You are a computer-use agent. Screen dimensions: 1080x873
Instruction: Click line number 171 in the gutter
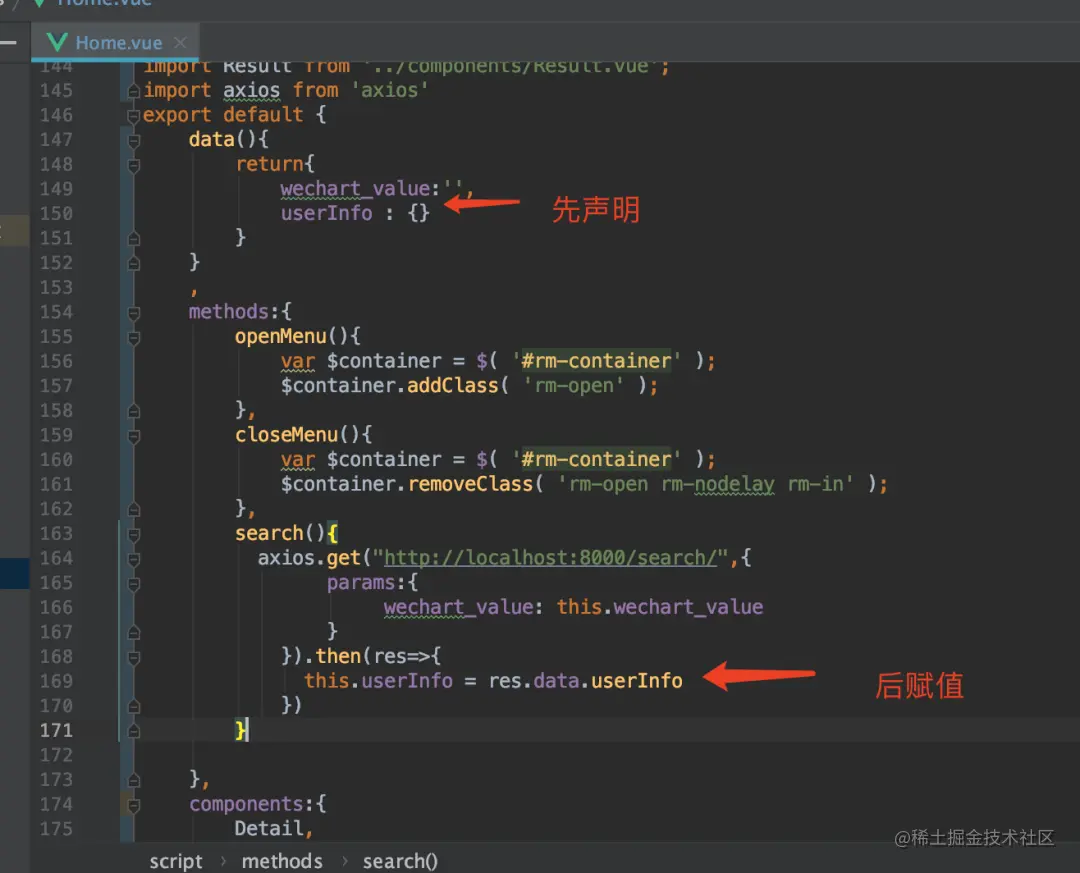tap(56, 730)
